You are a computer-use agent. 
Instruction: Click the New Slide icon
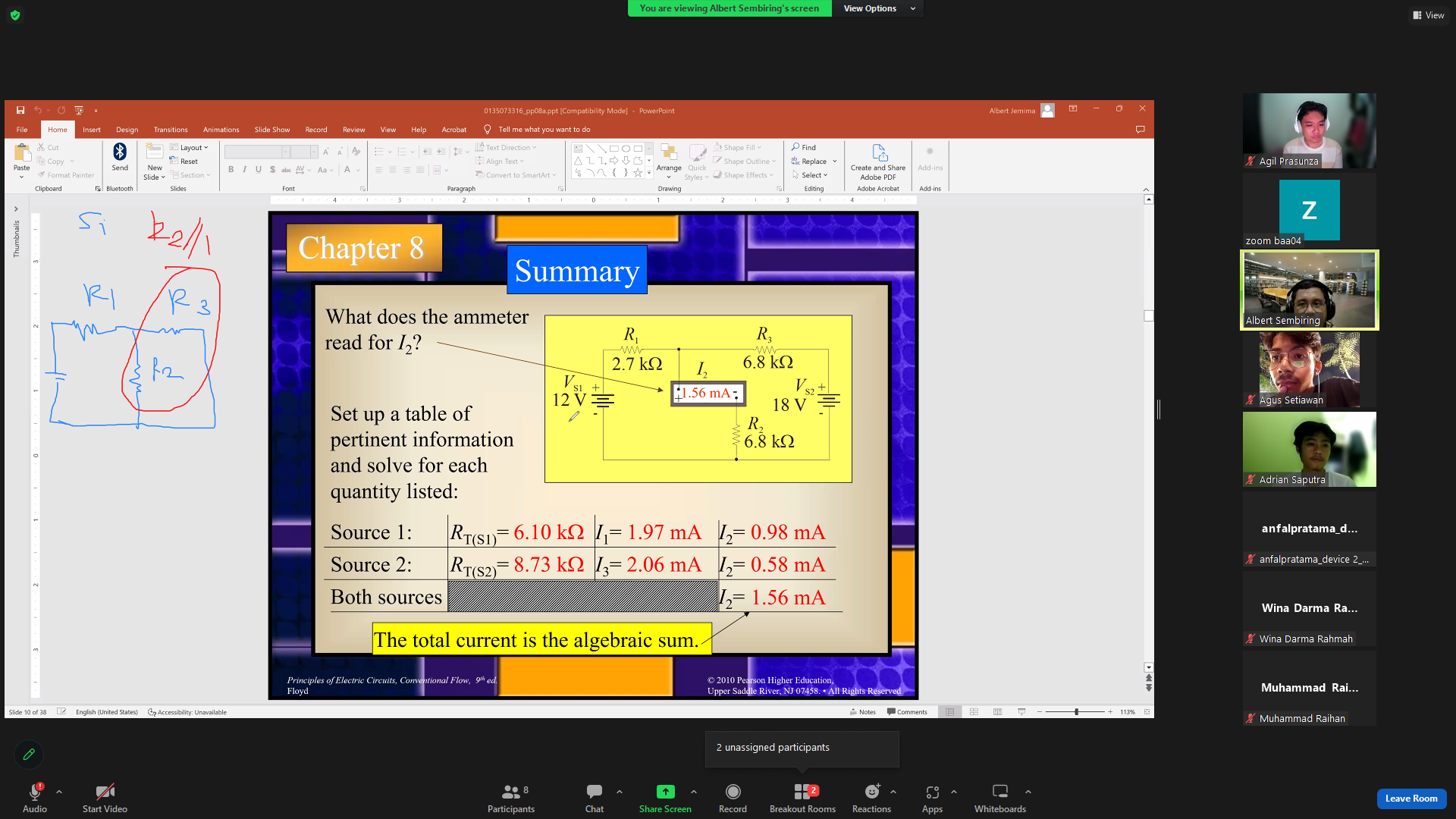(155, 152)
